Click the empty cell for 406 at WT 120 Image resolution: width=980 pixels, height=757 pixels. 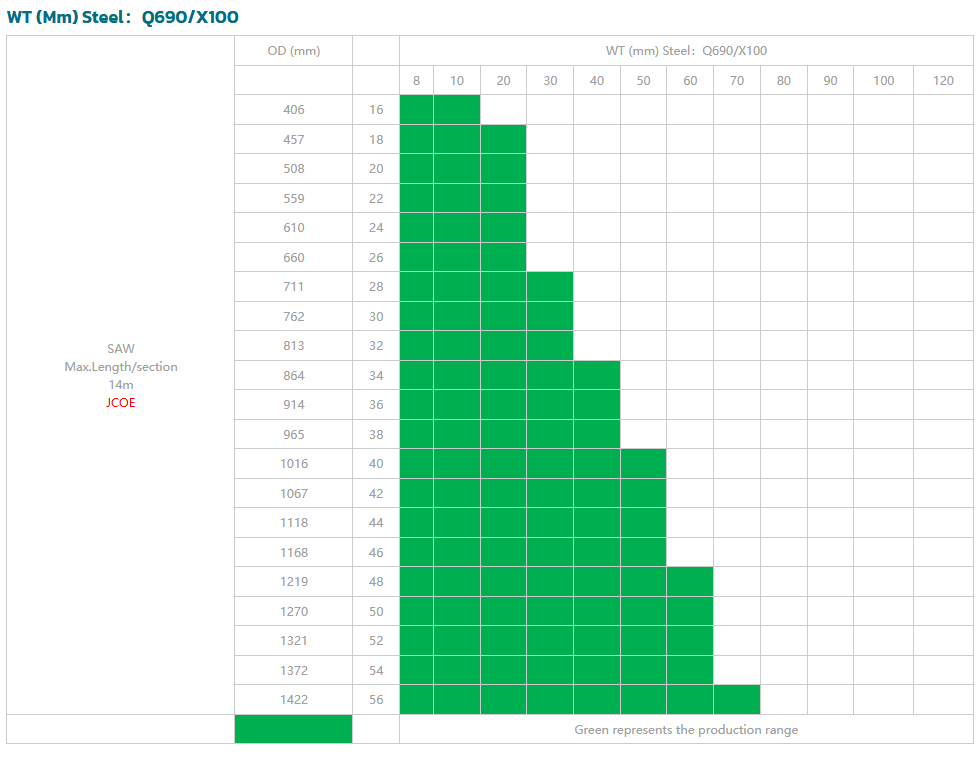943,110
